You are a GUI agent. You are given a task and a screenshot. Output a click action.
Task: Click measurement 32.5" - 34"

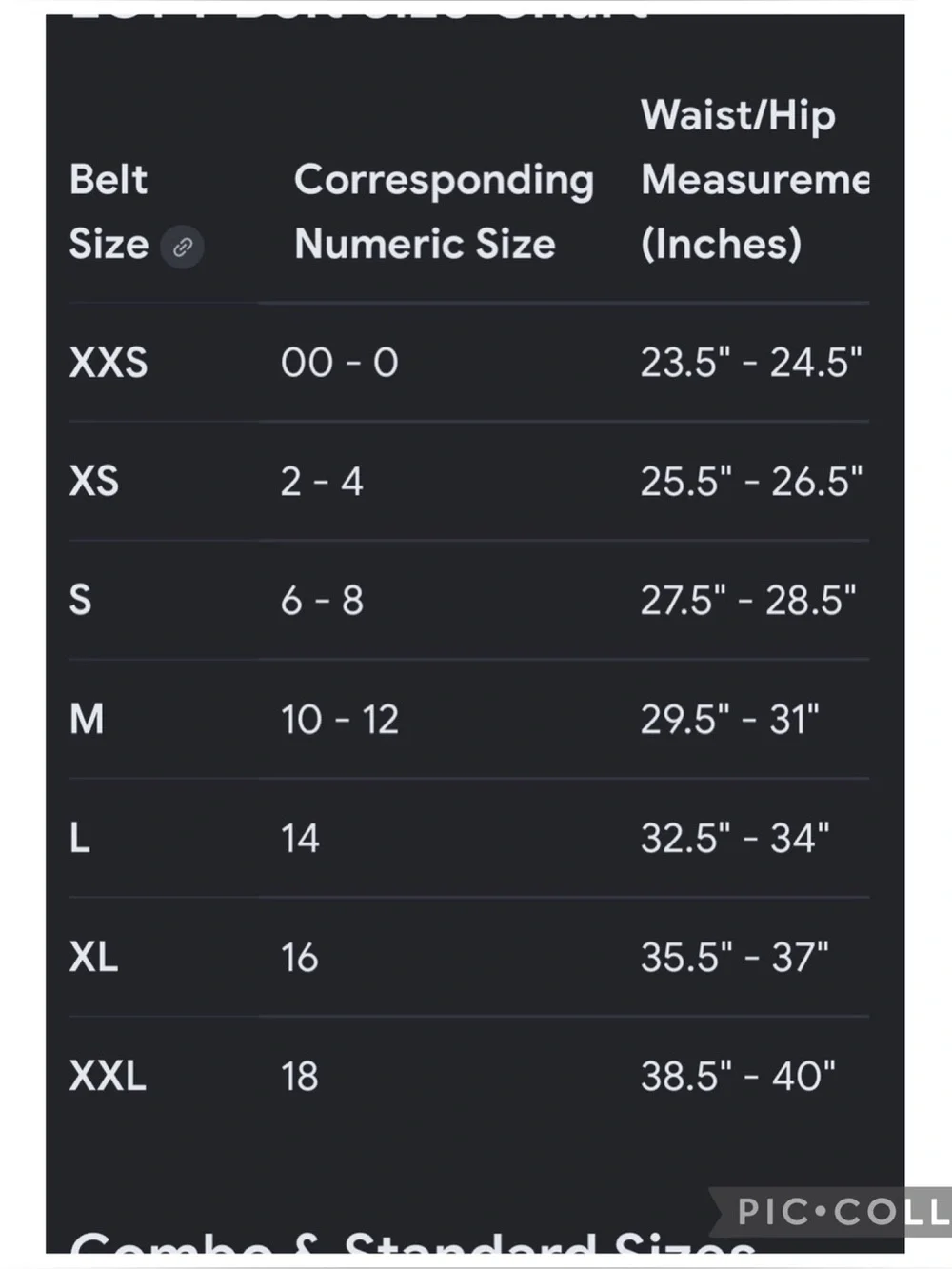(735, 839)
